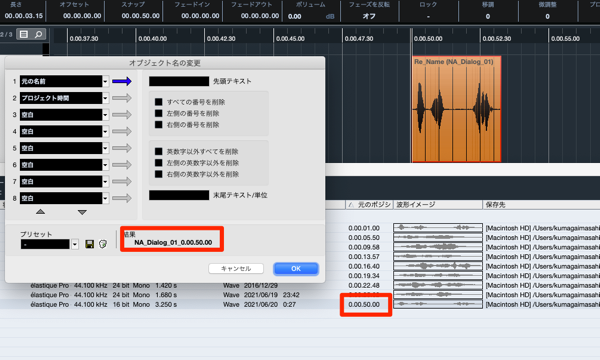Click the waveform thumbnail in the 0.00.01.00 row

pyautogui.click(x=438, y=228)
